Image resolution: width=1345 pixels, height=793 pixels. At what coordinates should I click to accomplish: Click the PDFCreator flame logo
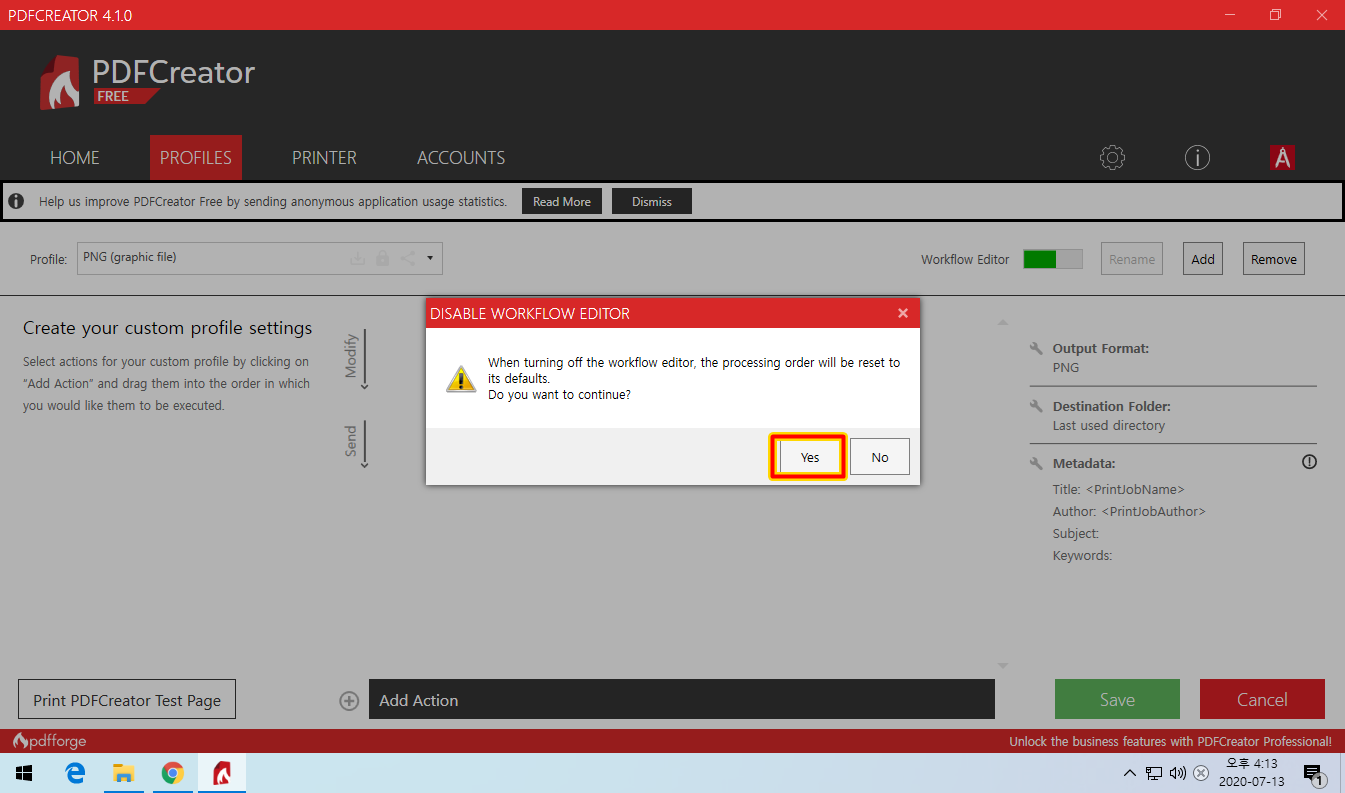click(x=60, y=82)
